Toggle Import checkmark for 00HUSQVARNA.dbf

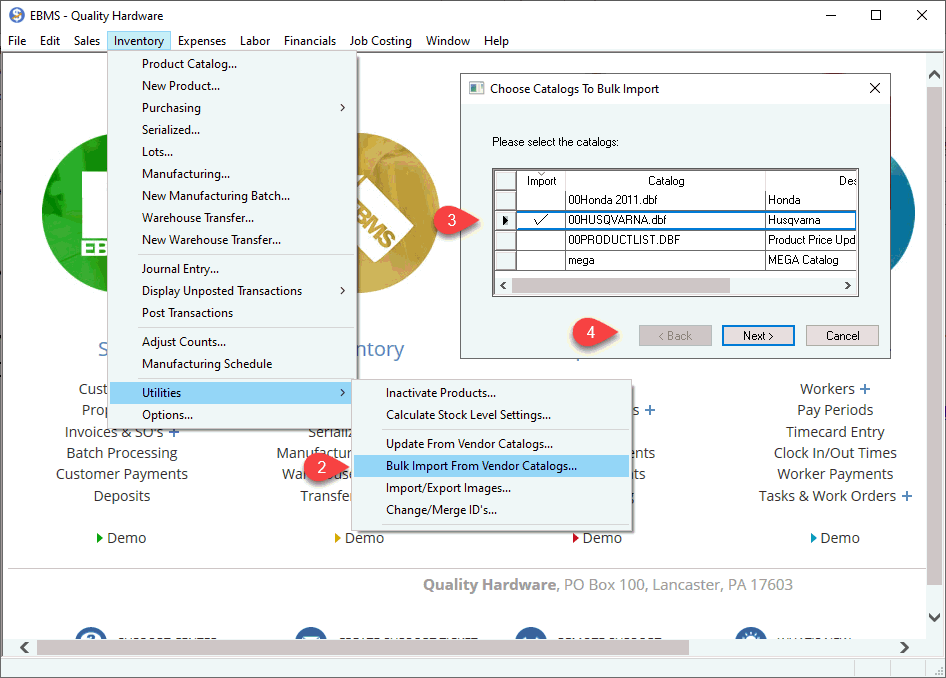click(541, 220)
